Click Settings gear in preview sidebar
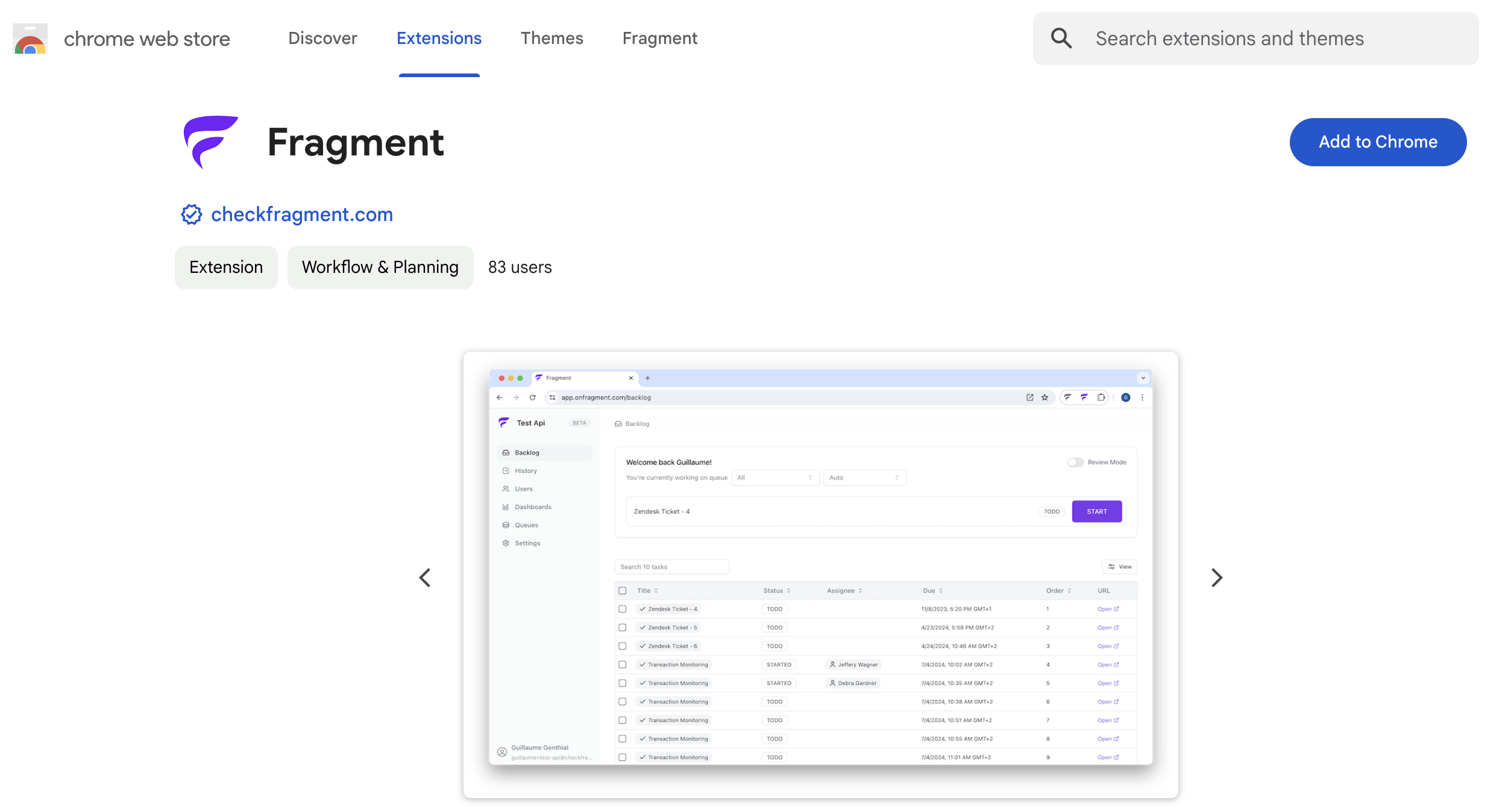Image resolution: width=1508 pixels, height=812 pixels. [x=506, y=543]
